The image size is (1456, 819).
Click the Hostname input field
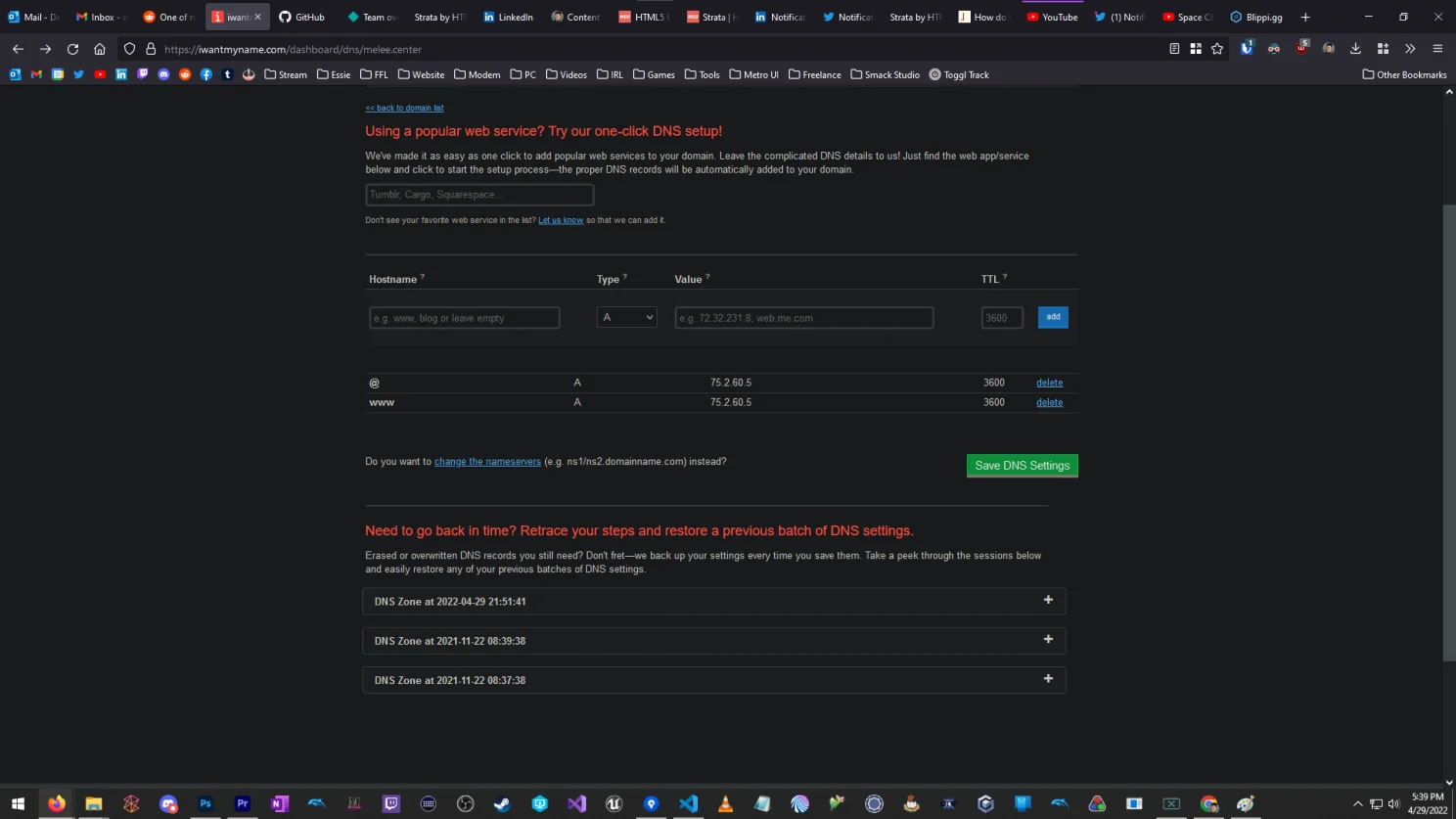(x=464, y=317)
